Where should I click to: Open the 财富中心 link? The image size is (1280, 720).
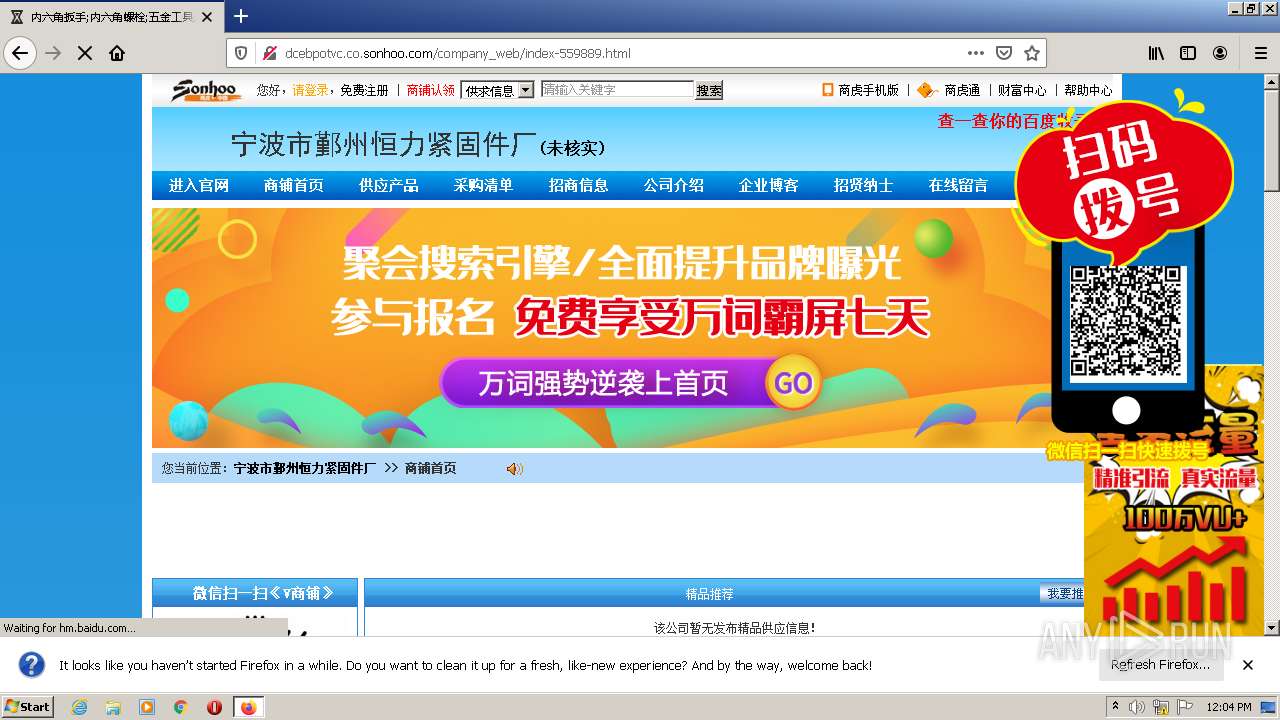tap(1022, 90)
